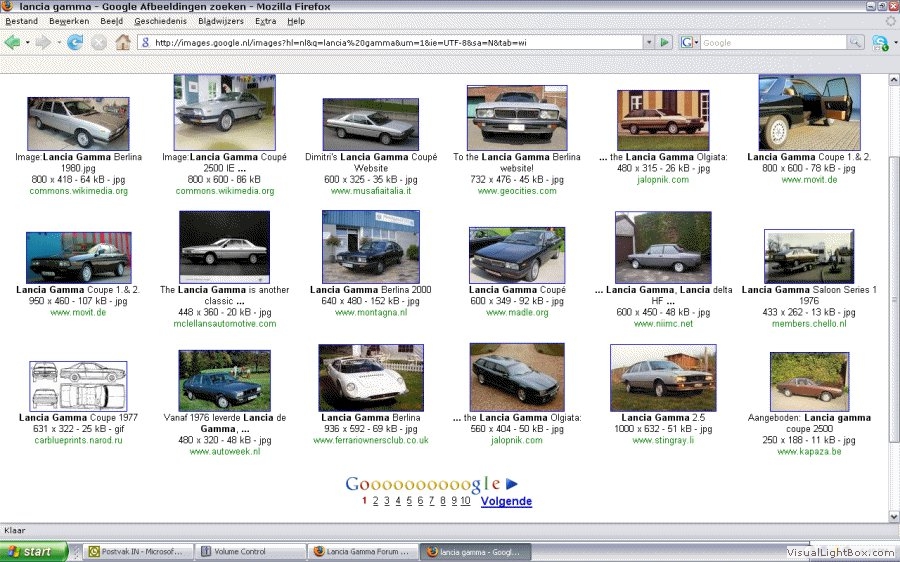Screen dimensions: 900x562
Task: Open the Extra menu
Action: click(265, 21)
